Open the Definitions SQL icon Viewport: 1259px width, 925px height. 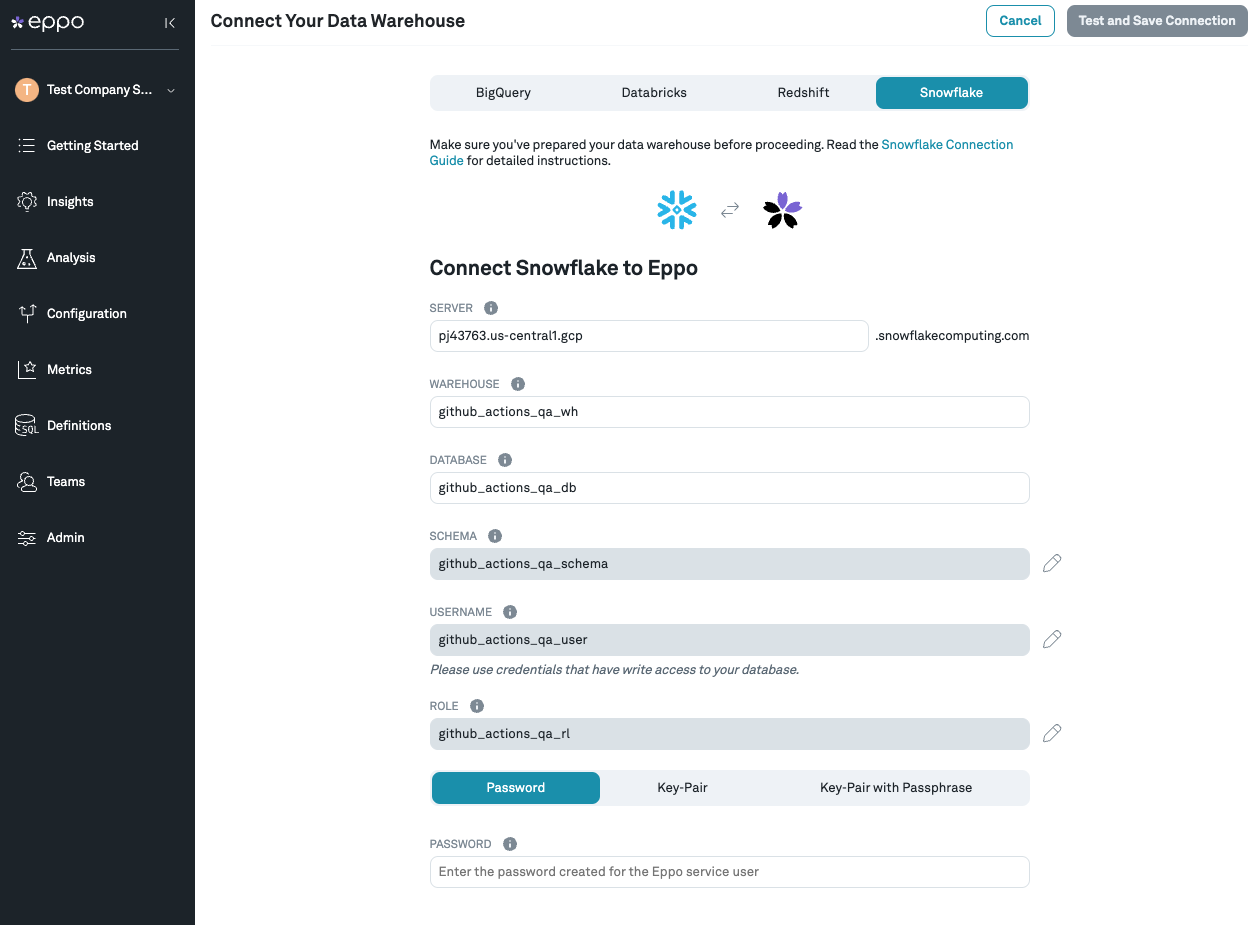click(x=26, y=425)
